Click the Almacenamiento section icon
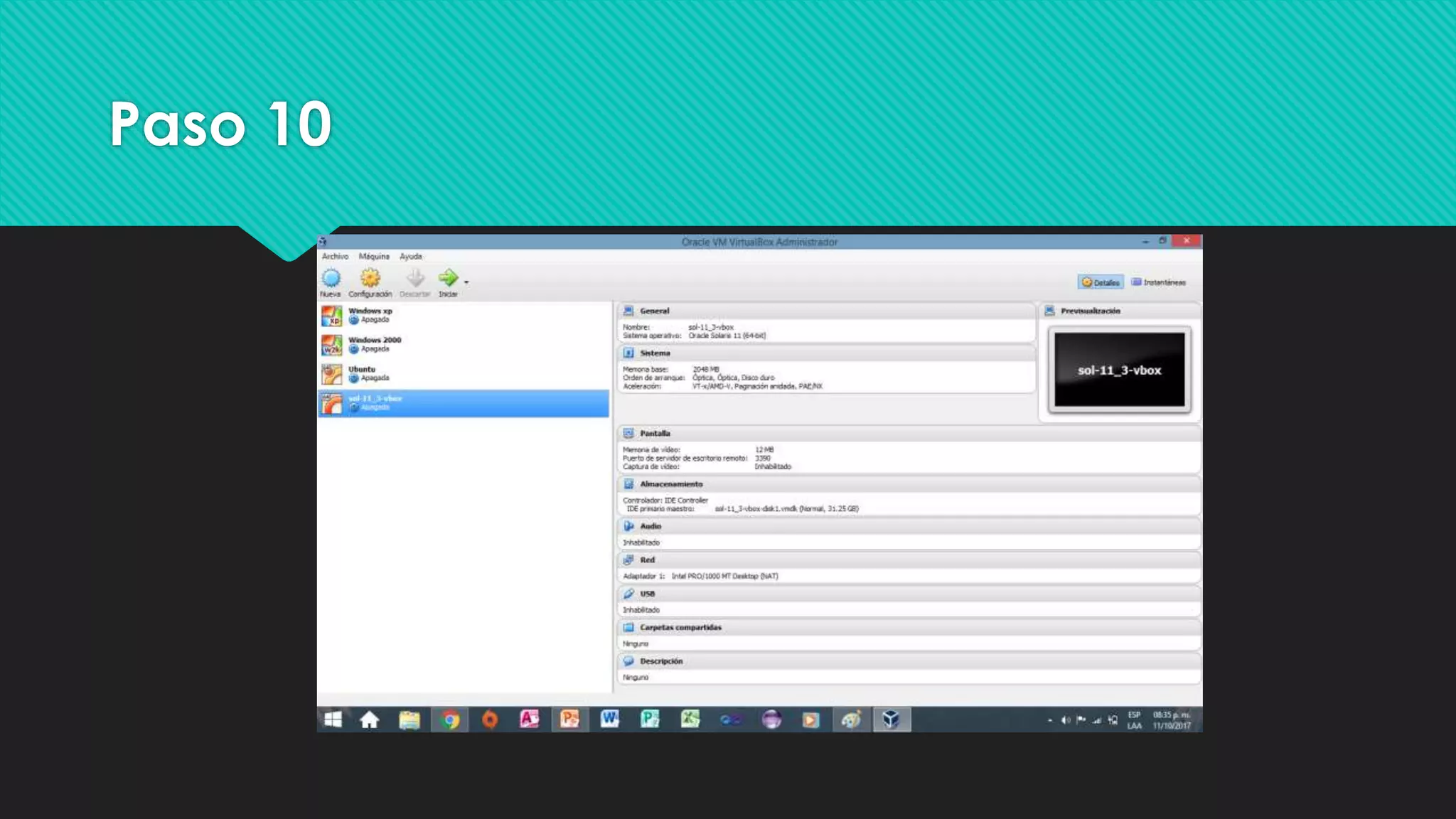 coord(628,484)
